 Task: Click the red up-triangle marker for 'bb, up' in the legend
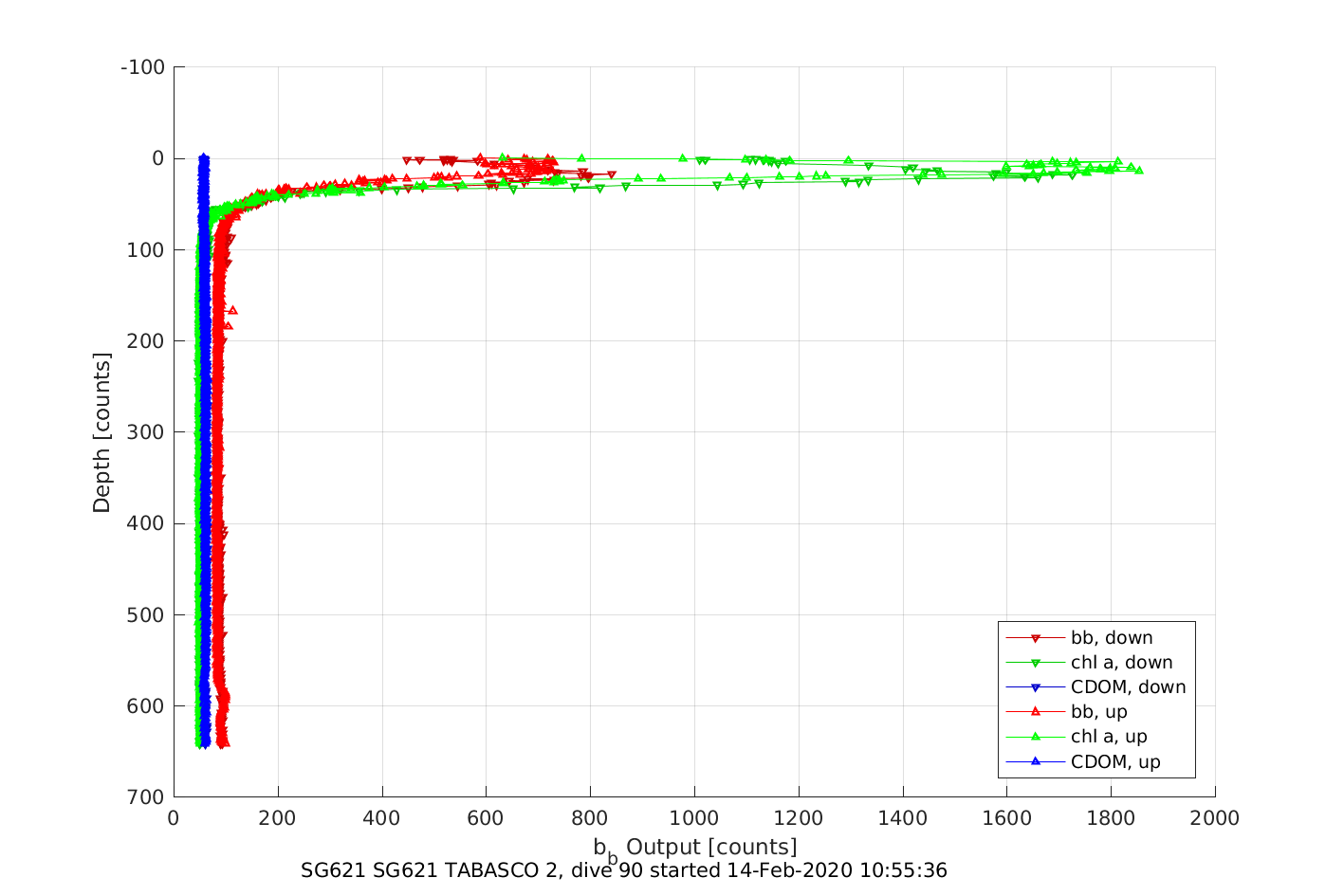point(1036,711)
